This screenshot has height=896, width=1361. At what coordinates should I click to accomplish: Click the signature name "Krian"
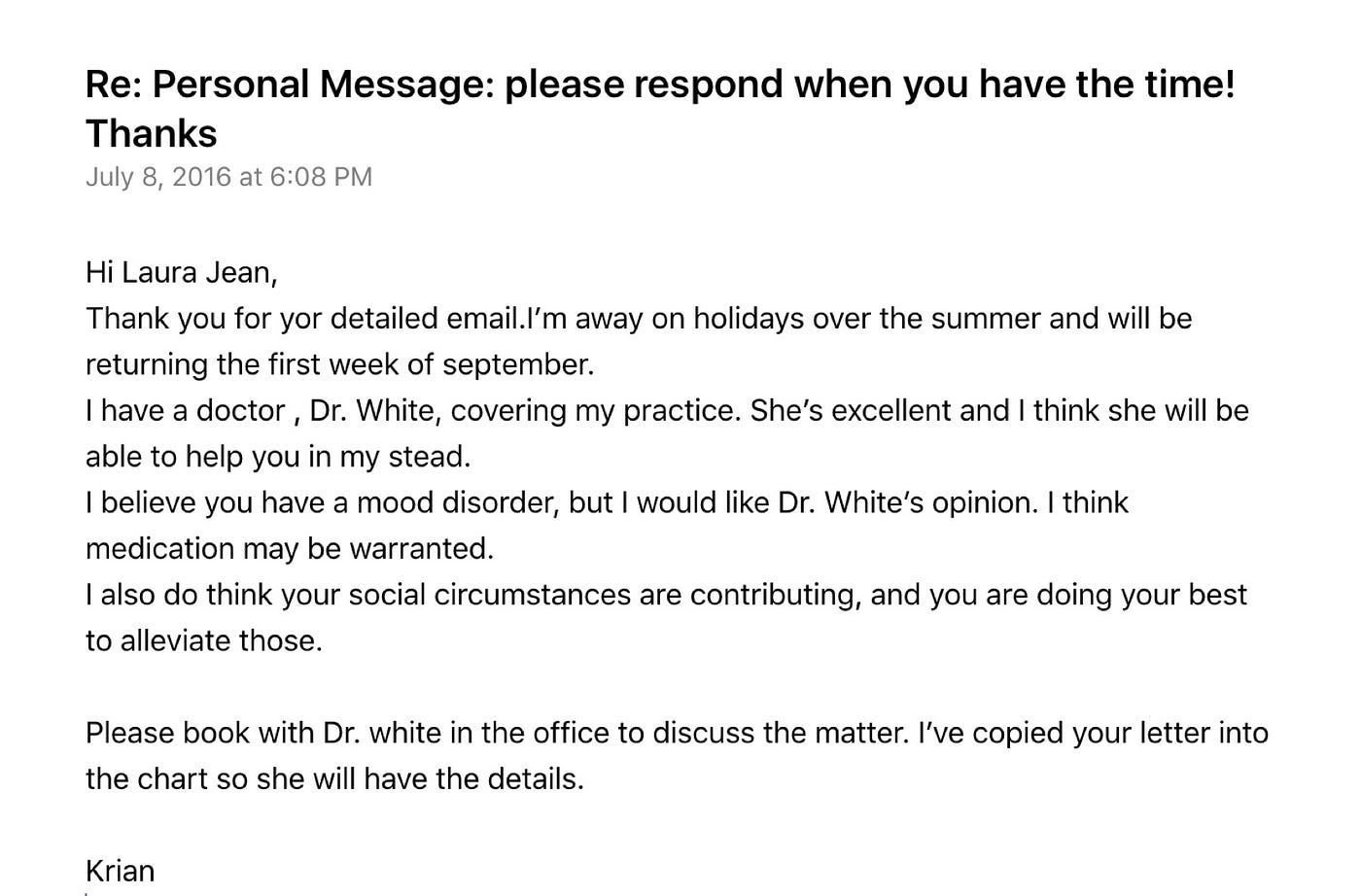(x=120, y=871)
